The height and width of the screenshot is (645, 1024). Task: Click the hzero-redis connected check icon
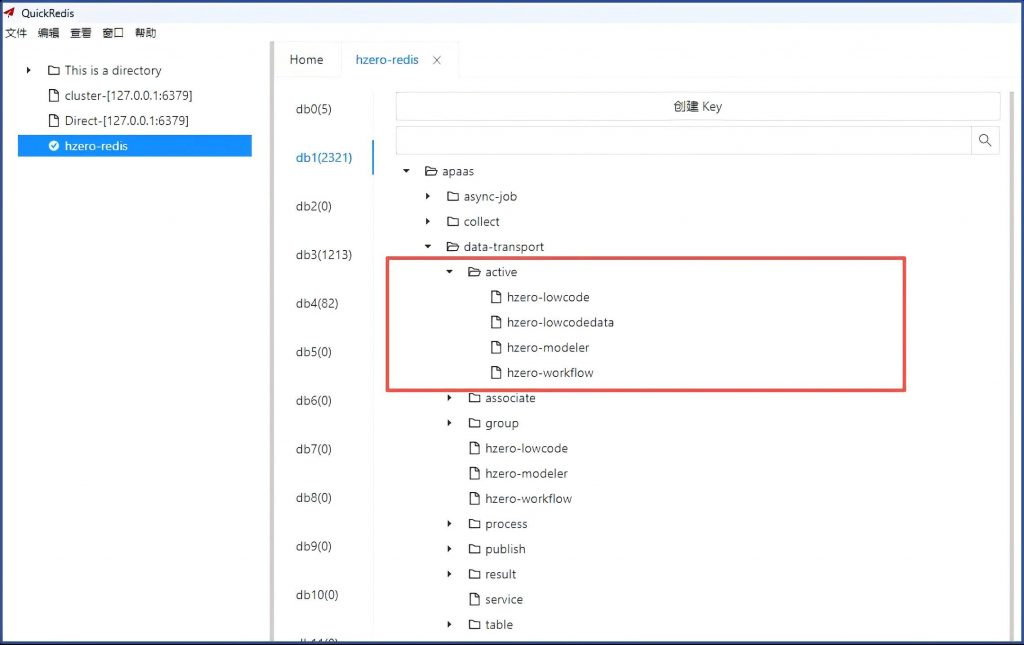[x=54, y=146]
